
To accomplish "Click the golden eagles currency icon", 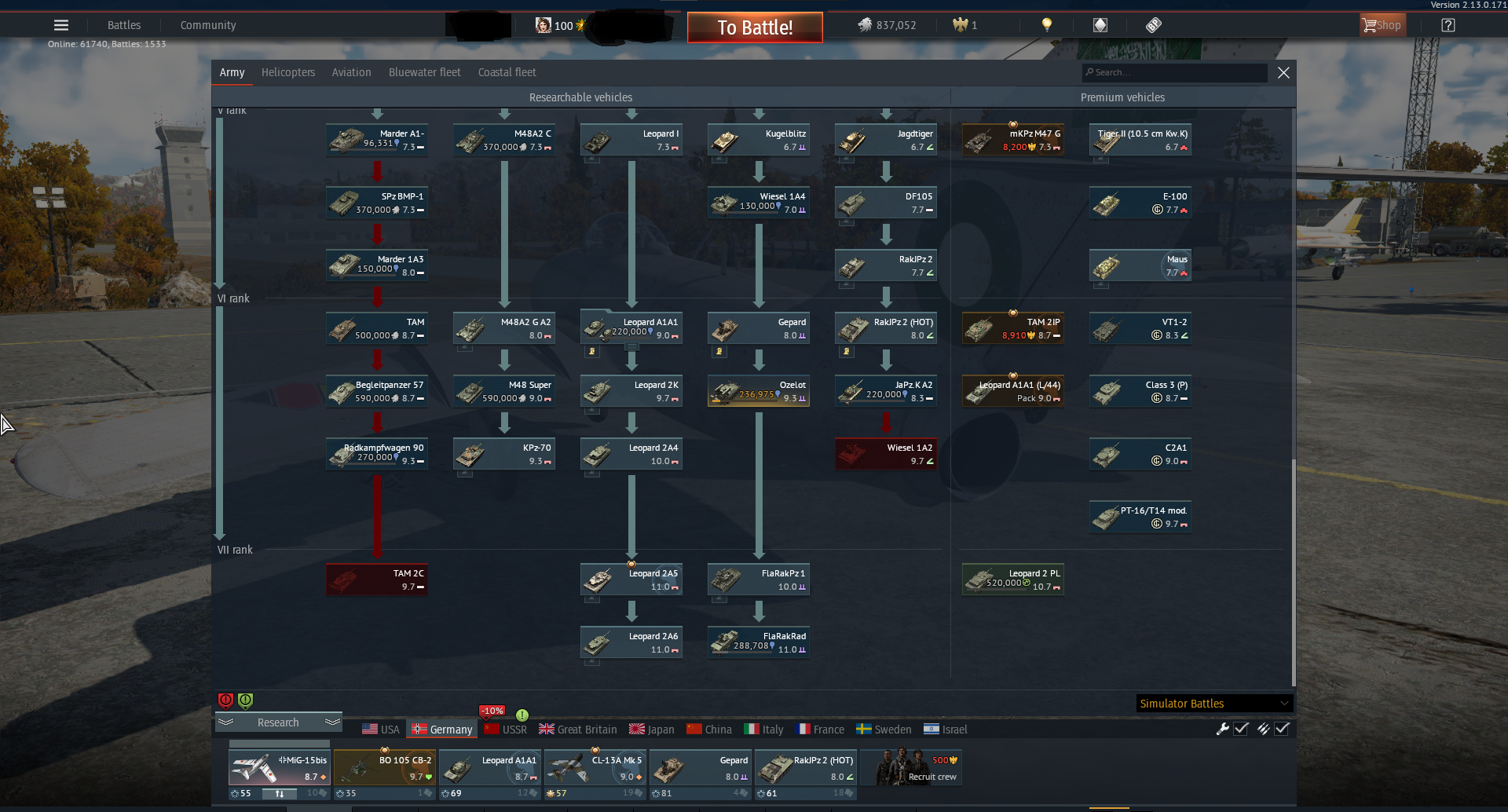I will (x=960, y=25).
